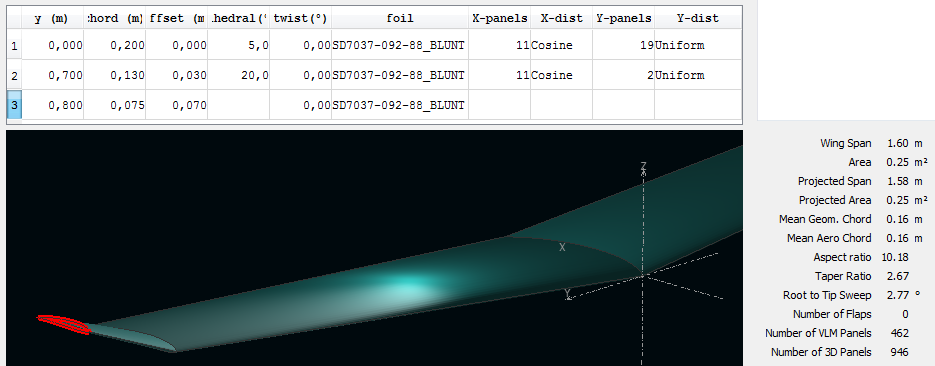Screen dimensions: 935x366
Task: Open Uniform Y-dist dropdown in row 2
Action: tap(698, 76)
